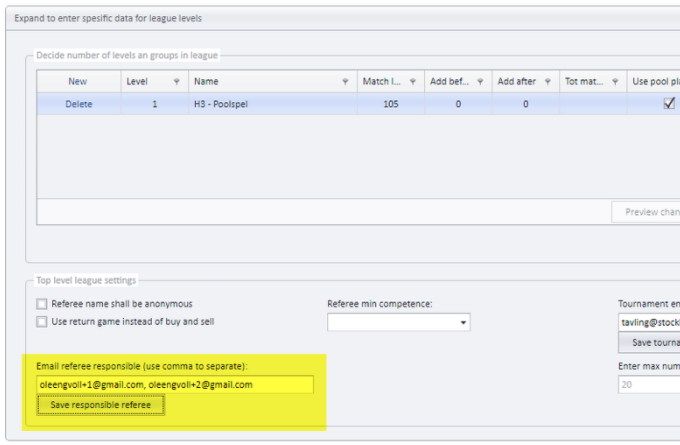Open filter on Tot mat... column

click(x=615, y=82)
